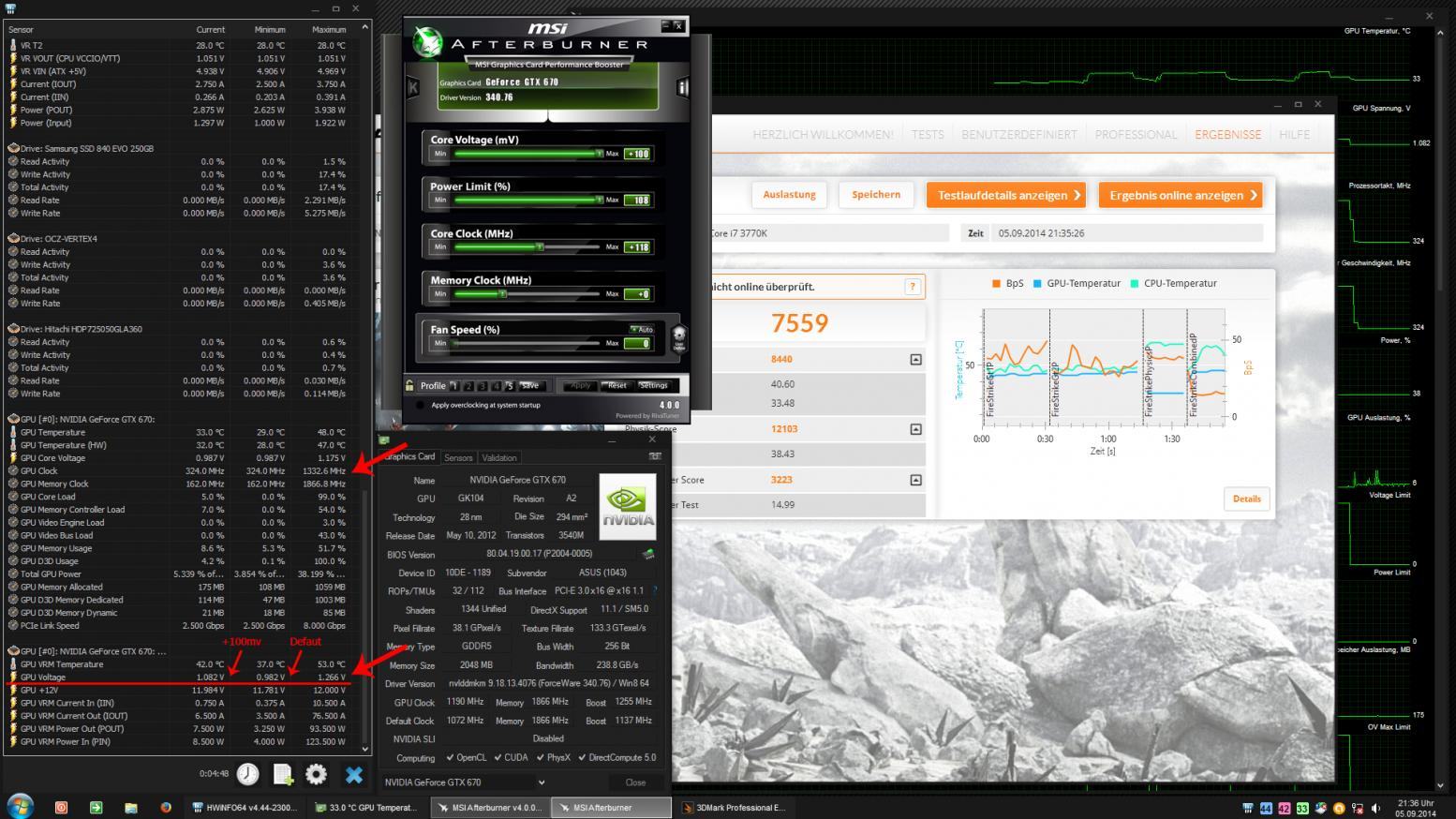This screenshot has height=819, width=1456.
Task: Launch Firefox from the taskbar
Action: pyautogui.click(x=166, y=807)
